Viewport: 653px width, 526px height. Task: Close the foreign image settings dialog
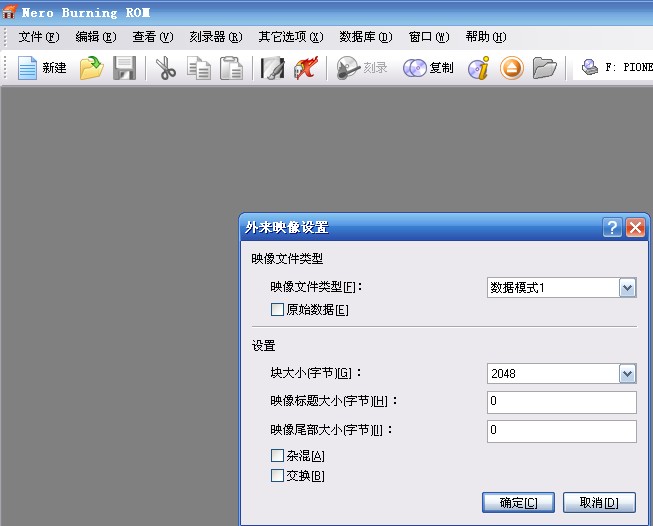[x=636, y=227]
